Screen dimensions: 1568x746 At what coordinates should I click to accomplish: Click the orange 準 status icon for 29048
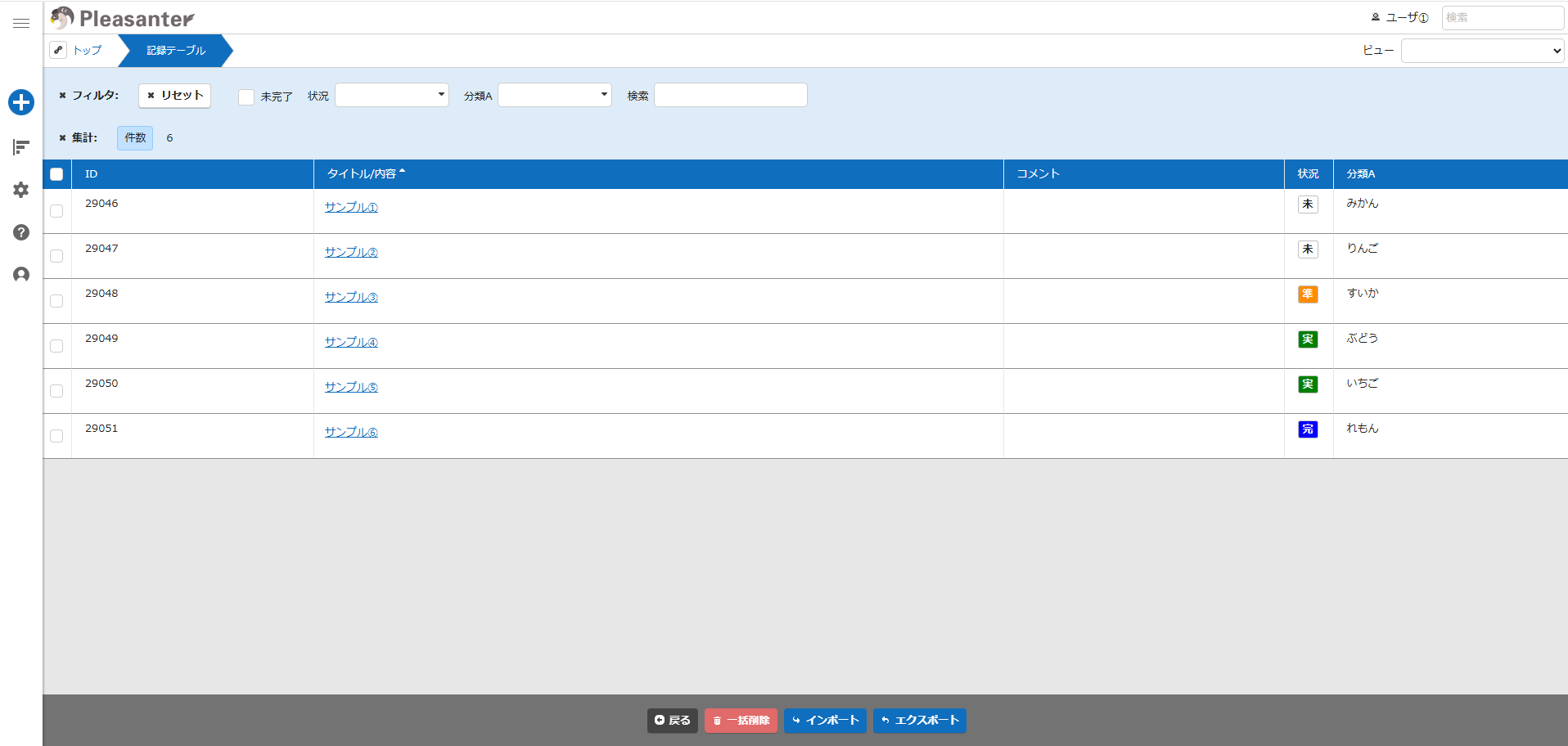click(1308, 294)
